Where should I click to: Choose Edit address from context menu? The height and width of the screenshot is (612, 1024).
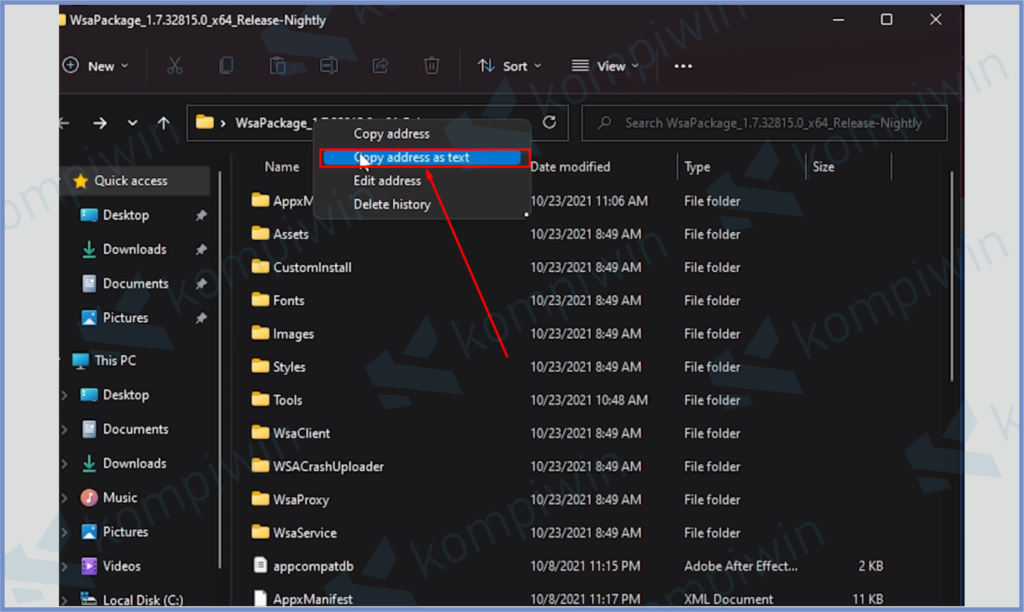click(387, 181)
